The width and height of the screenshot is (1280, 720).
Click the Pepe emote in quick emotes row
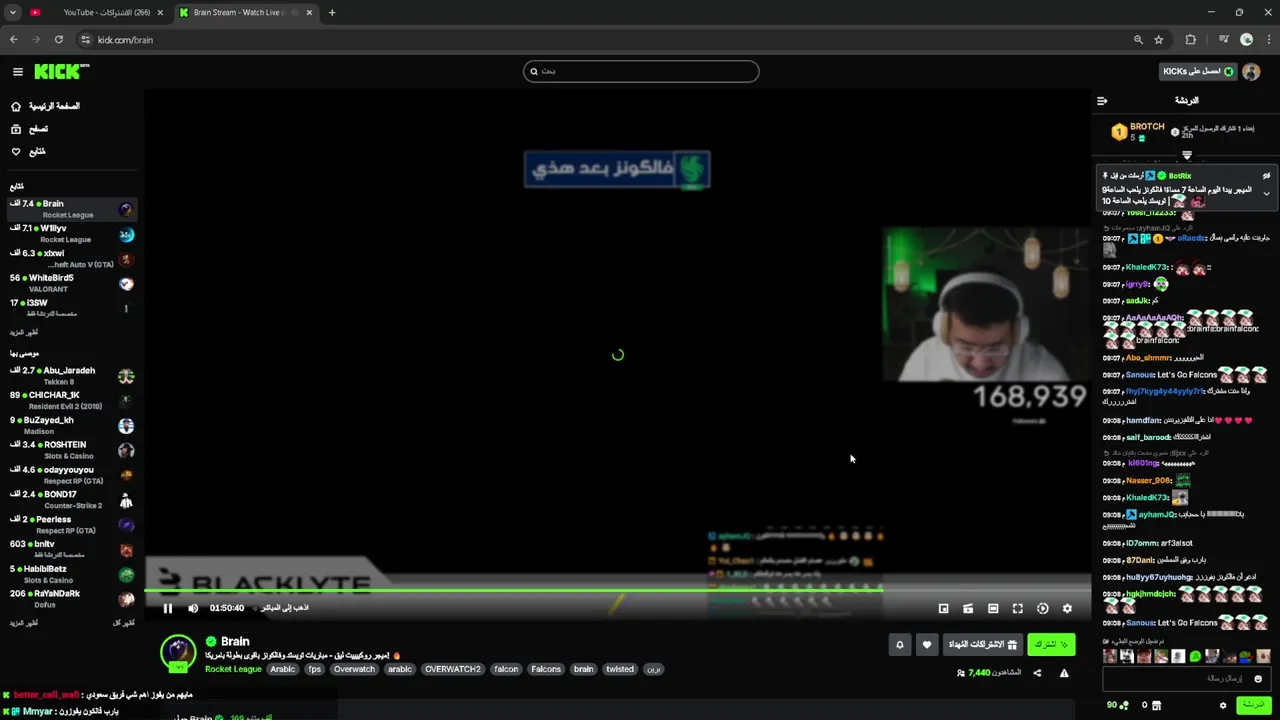click(1245, 657)
